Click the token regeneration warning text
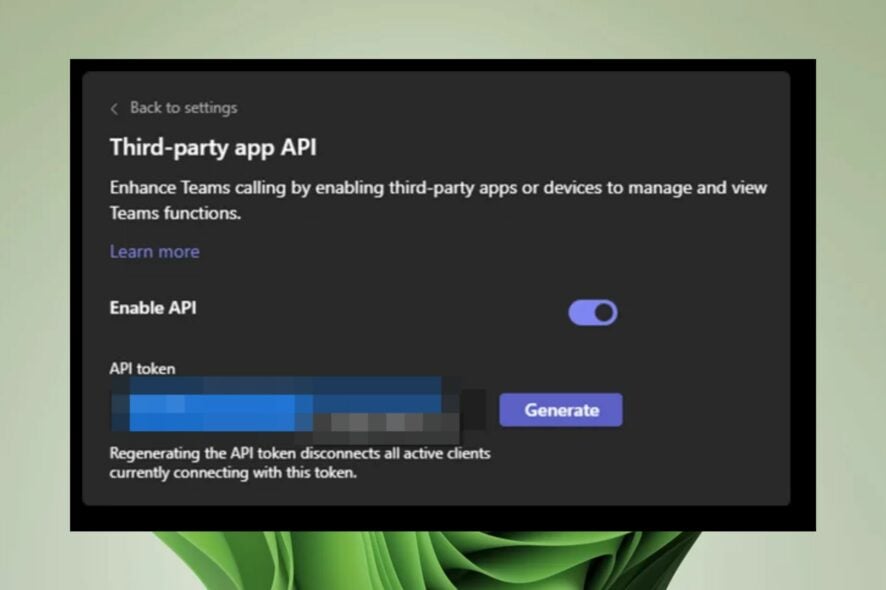Screen dimensions: 886x590 click(298, 462)
